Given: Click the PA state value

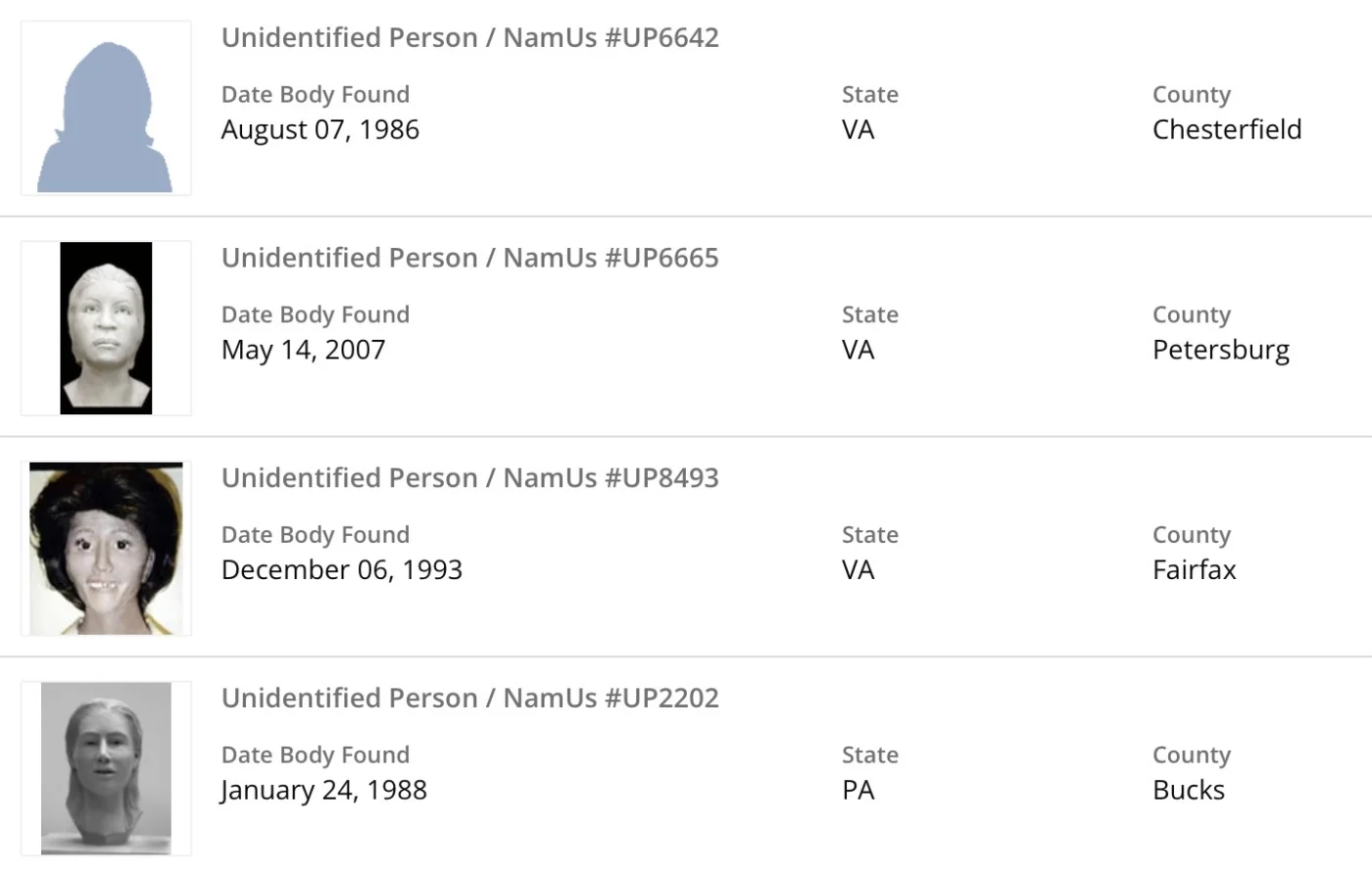Looking at the screenshot, I should click(858, 790).
